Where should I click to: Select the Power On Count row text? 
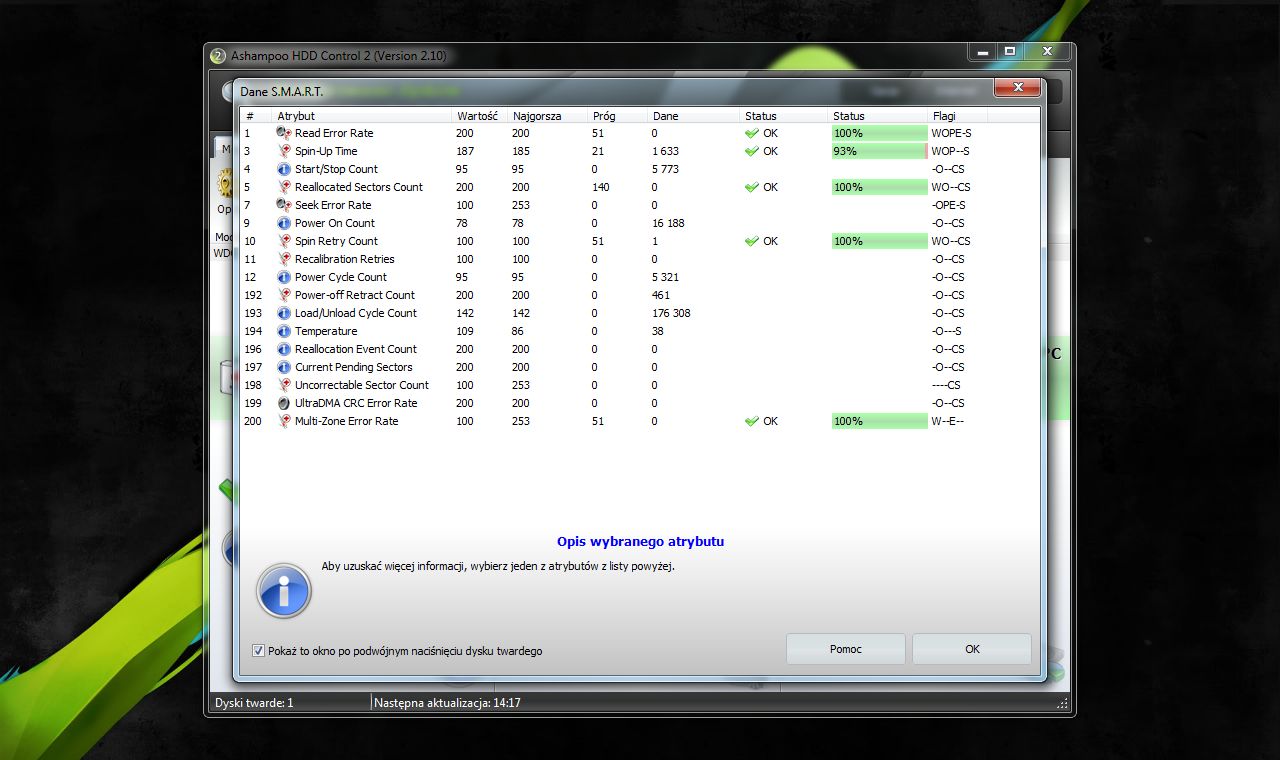click(x=335, y=223)
